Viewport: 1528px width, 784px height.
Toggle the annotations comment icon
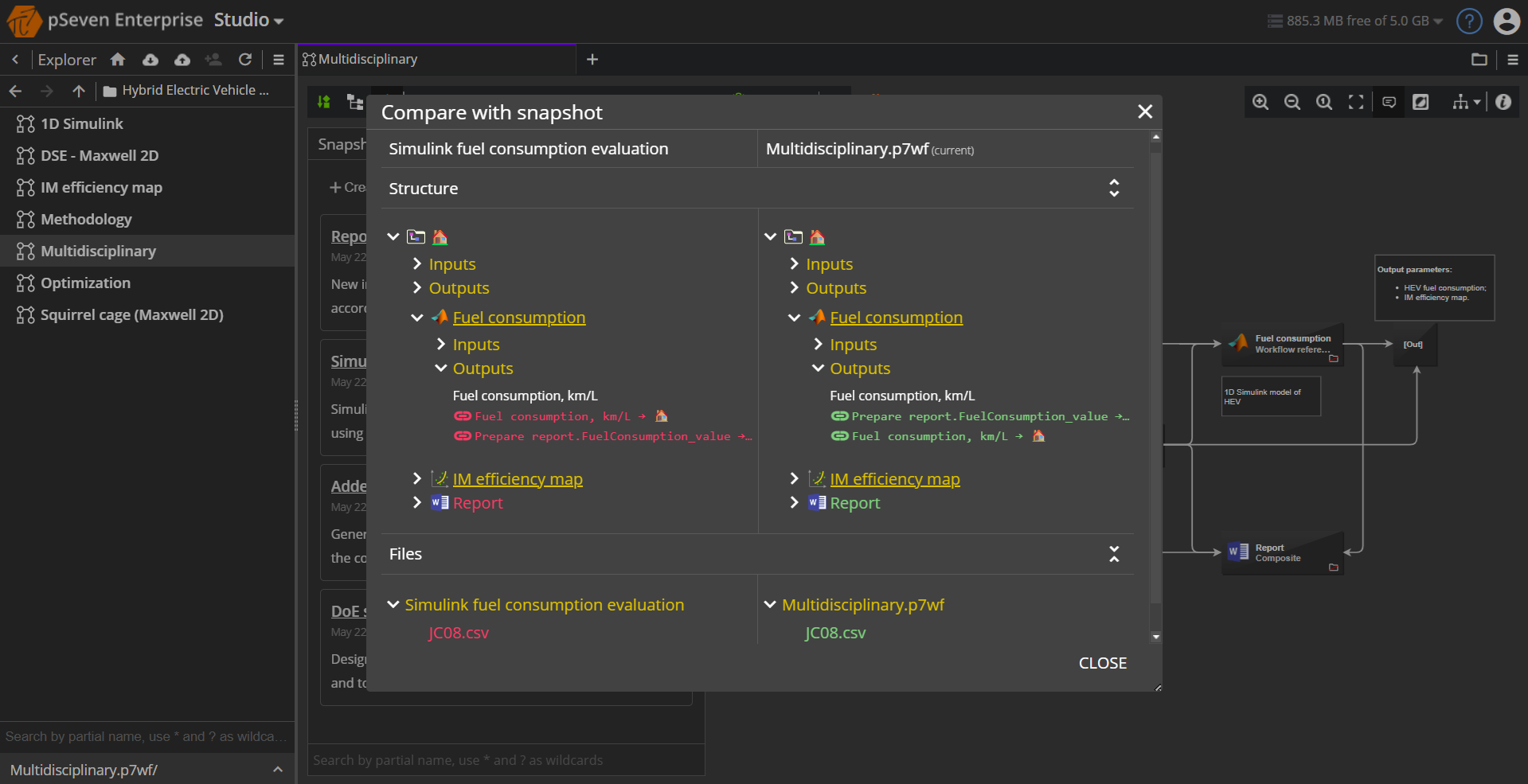[1389, 102]
